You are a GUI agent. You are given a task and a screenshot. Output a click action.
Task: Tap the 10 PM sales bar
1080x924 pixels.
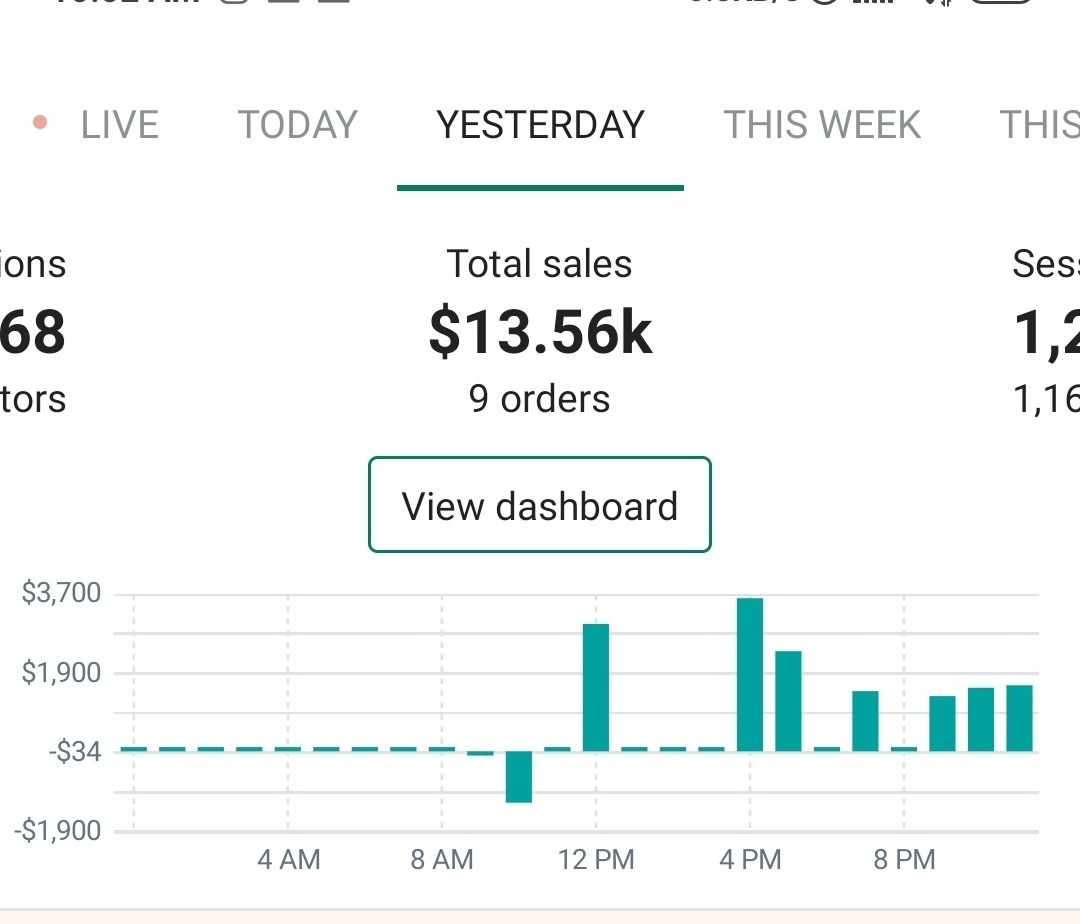point(981,718)
